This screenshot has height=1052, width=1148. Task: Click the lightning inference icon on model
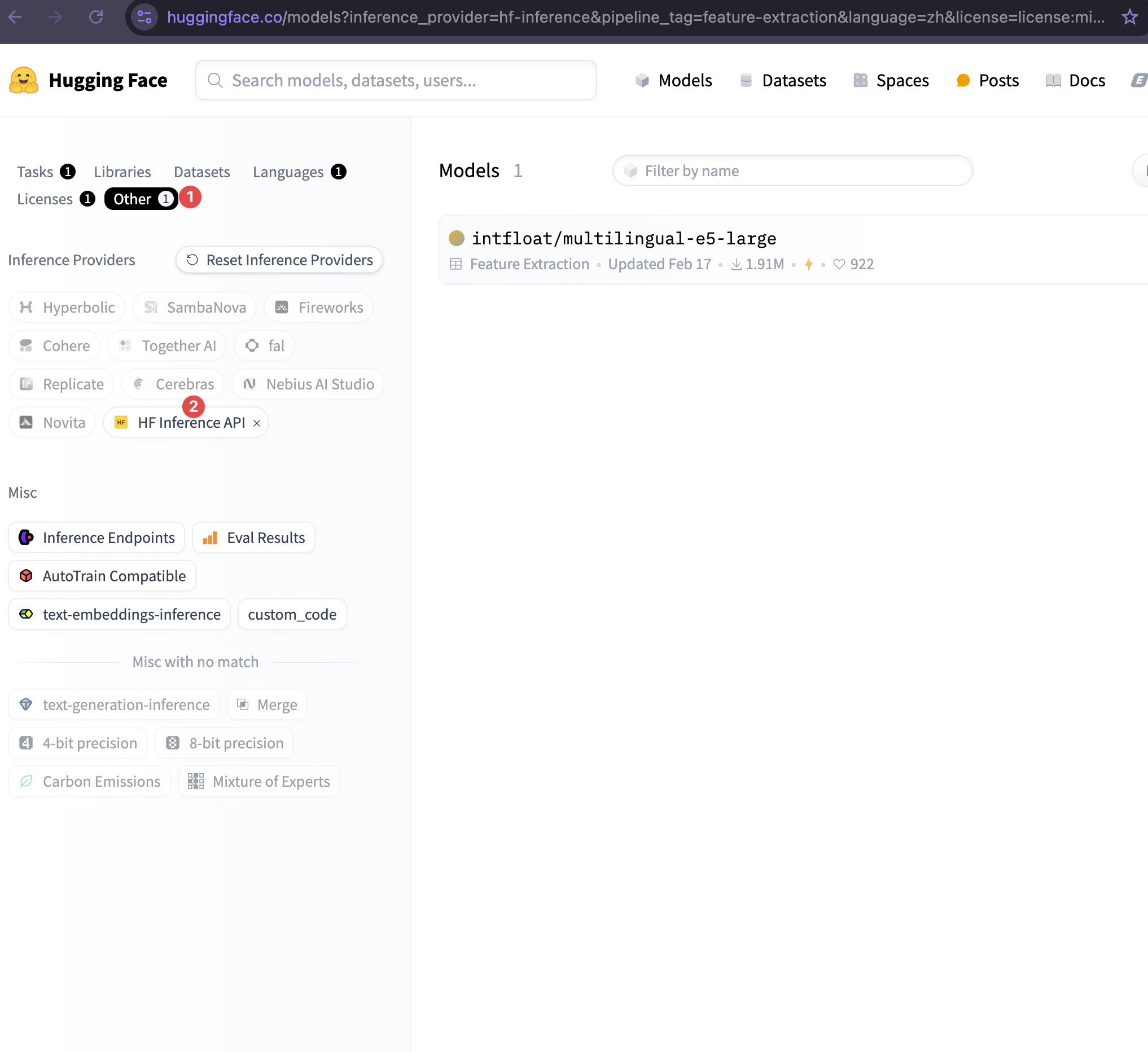click(809, 264)
